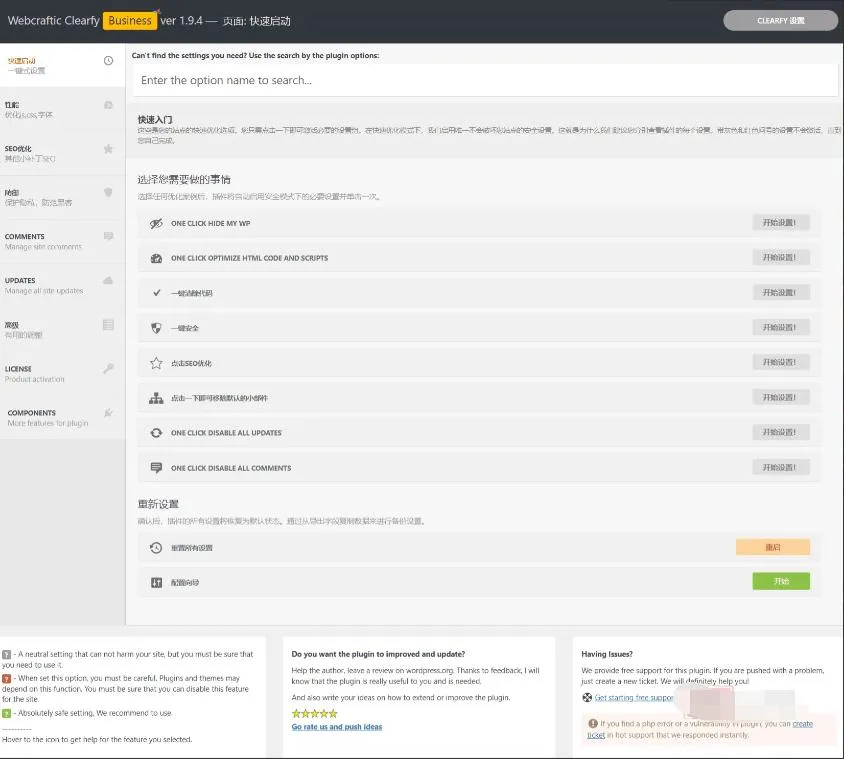Click the Having Issues? heading
Image resolution: width=844 pixels, height=759 pixels.
607,654
